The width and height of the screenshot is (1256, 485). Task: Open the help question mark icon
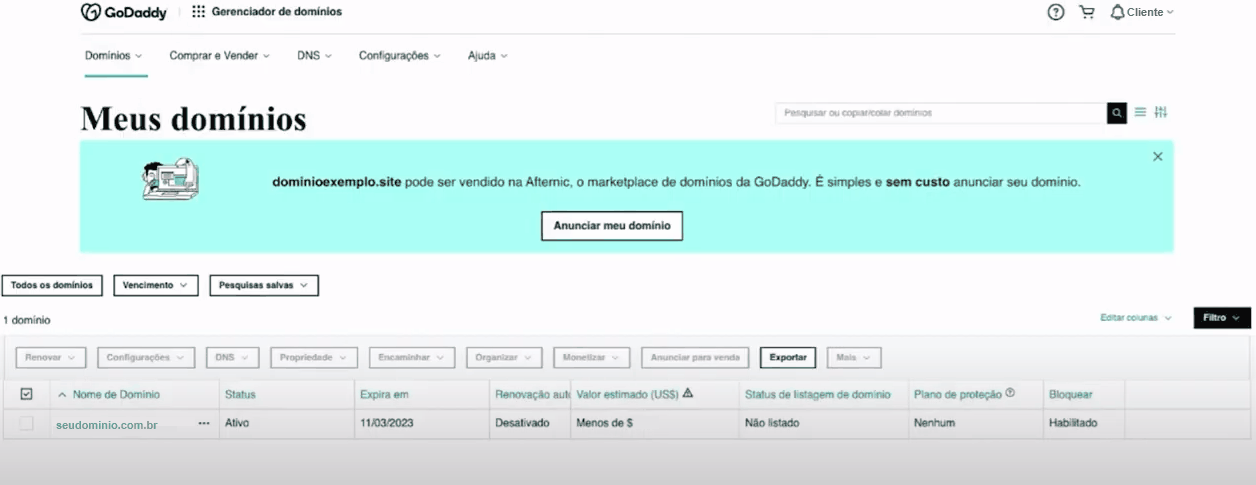pos(1056,12)
